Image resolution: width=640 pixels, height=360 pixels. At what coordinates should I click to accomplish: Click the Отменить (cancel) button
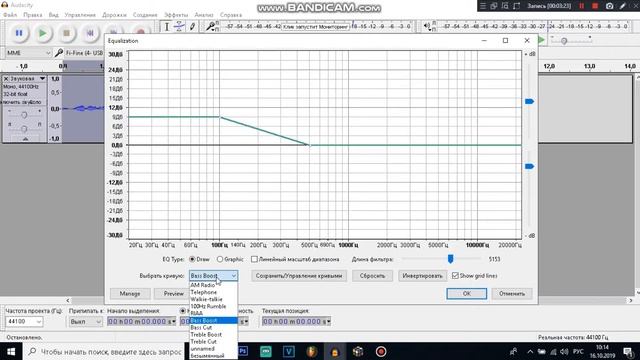pyautogui.click(x=512, y=293)
